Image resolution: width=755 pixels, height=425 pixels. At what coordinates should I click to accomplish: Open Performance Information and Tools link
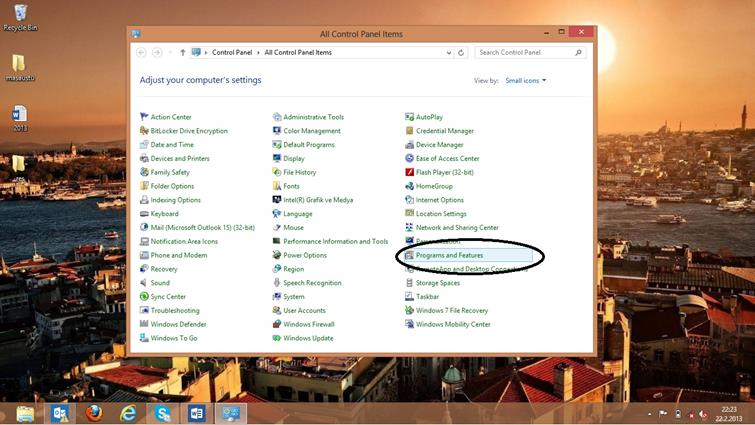[x=336, y=241]
